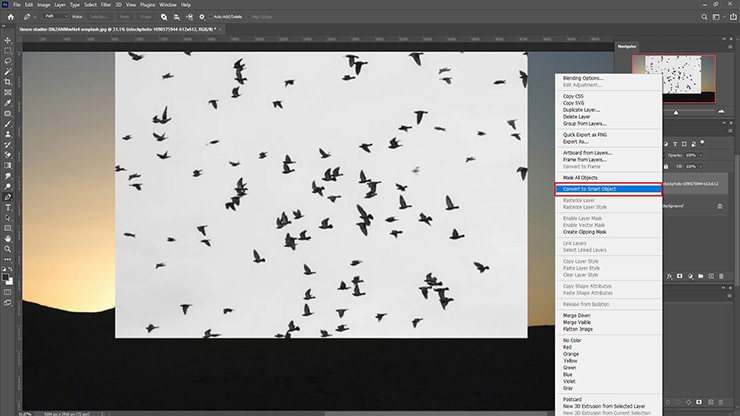Select the Navigator panel tab

click(627, 46)
